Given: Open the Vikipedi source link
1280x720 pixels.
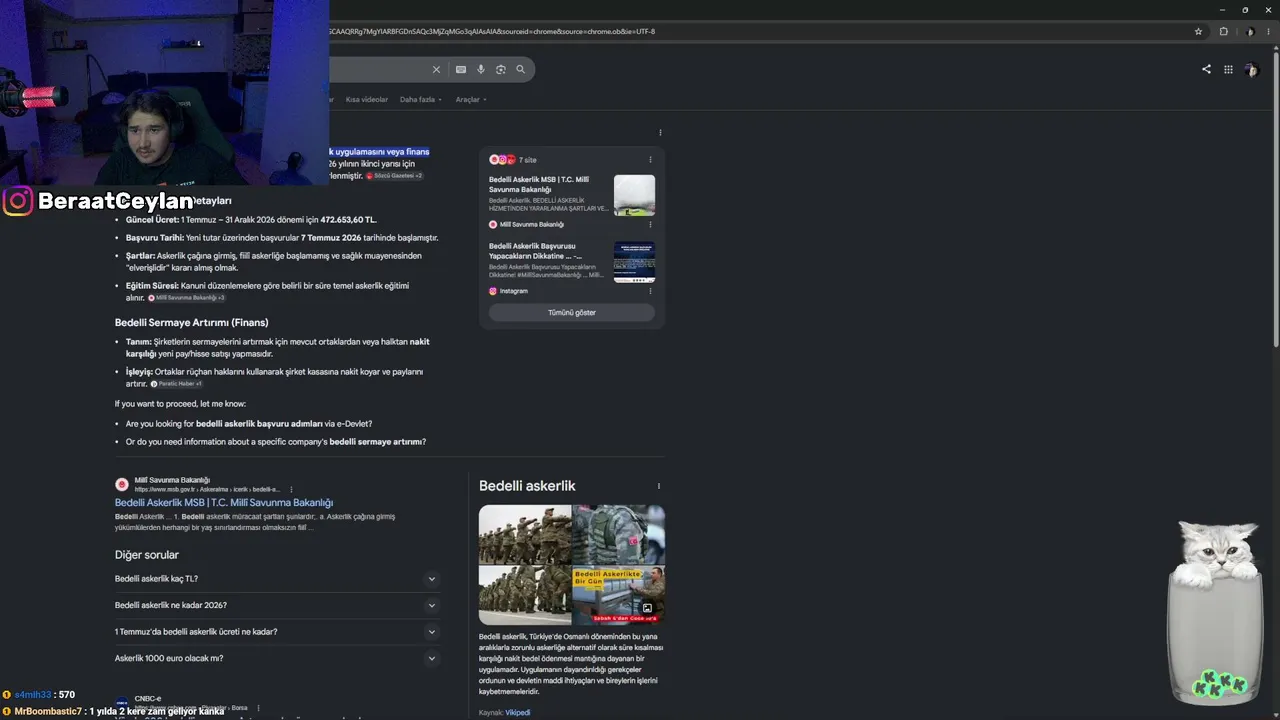Looking at the screenshot, I should click(x=517, y=712).
